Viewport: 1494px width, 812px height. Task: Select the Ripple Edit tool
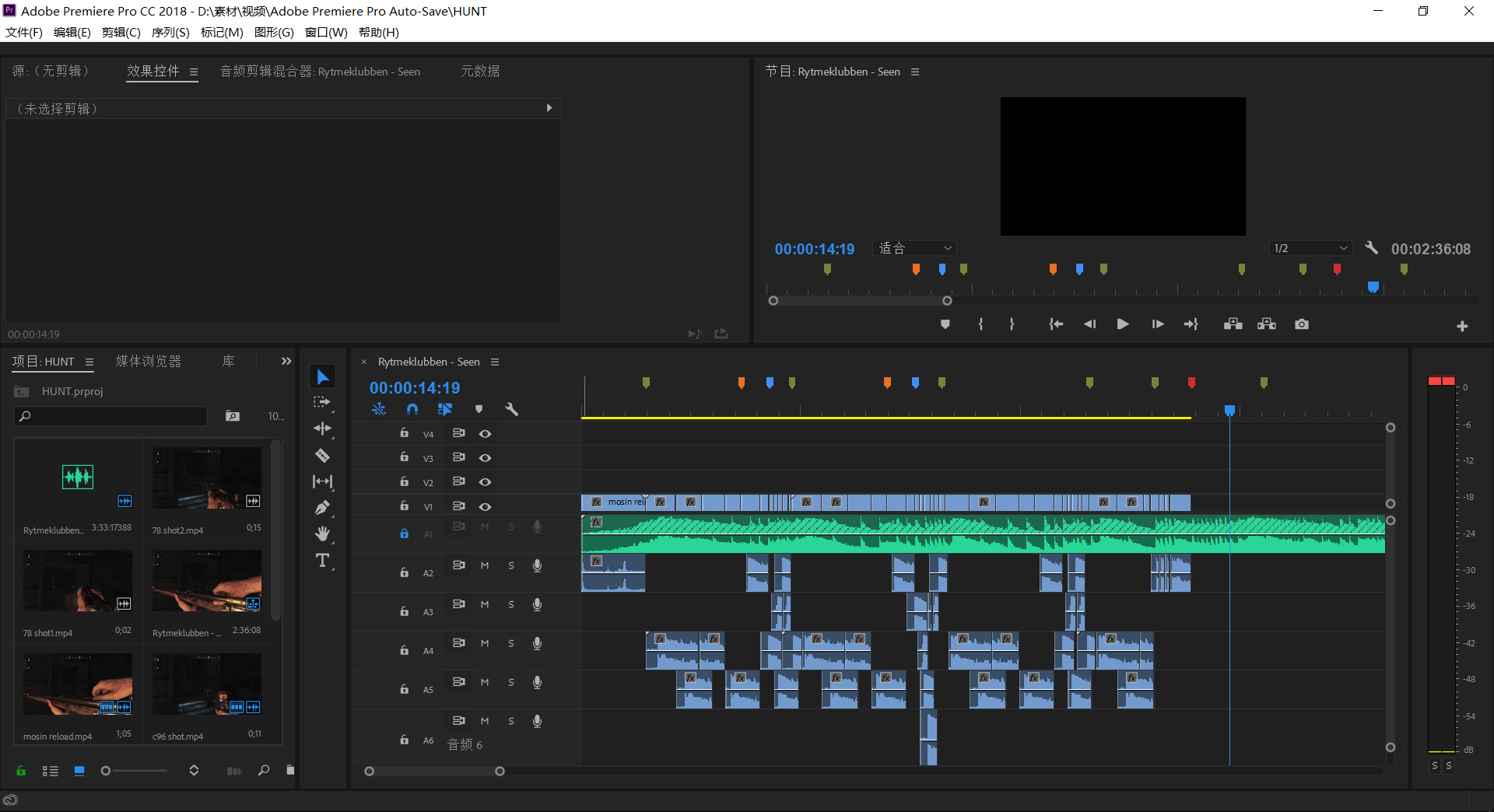coord(322,429)
